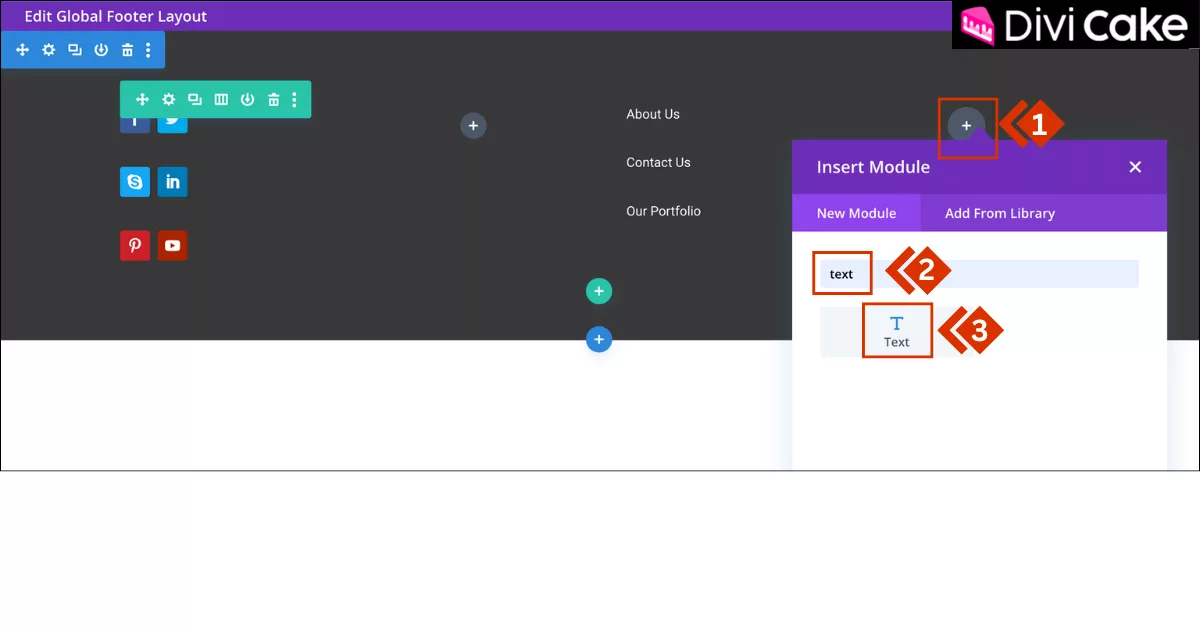Click the module search field containing text

(978, 274)
